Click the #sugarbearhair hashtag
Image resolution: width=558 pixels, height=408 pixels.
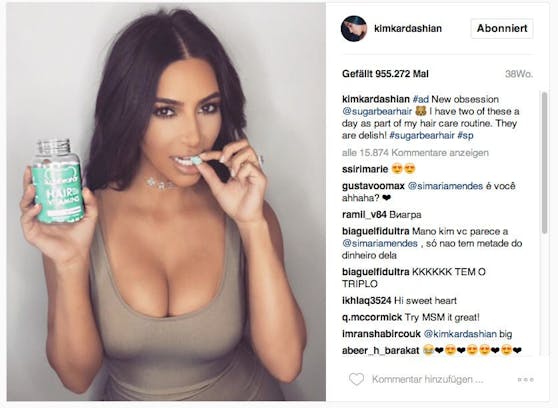point(422,135)
